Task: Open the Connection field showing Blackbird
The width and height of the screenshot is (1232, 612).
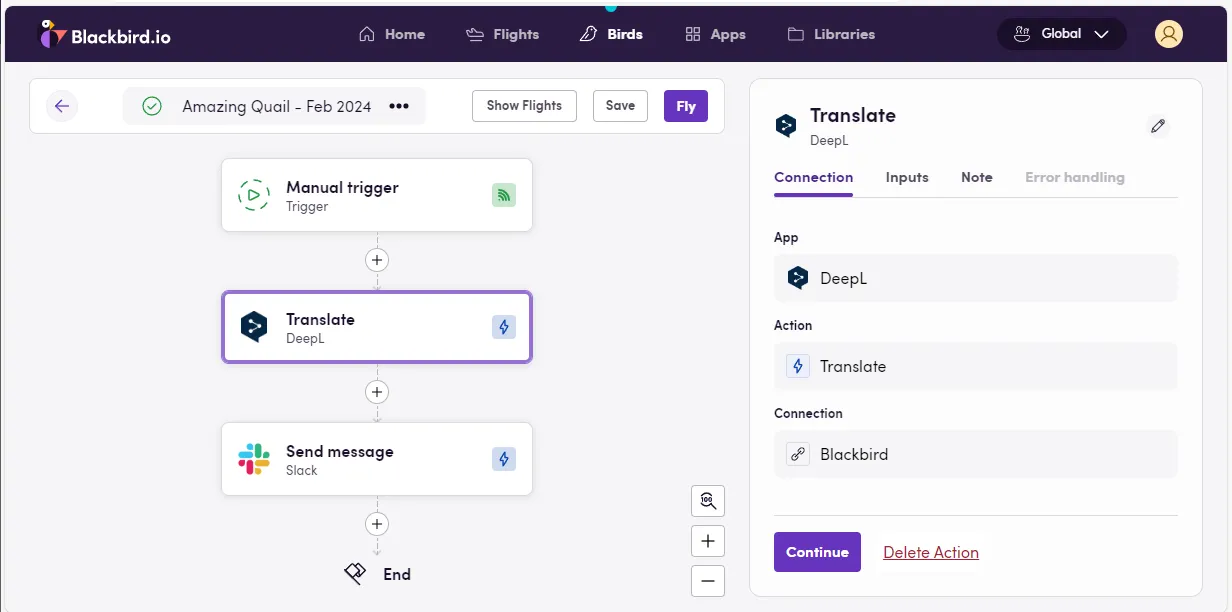Action: [x=975, y=454]
